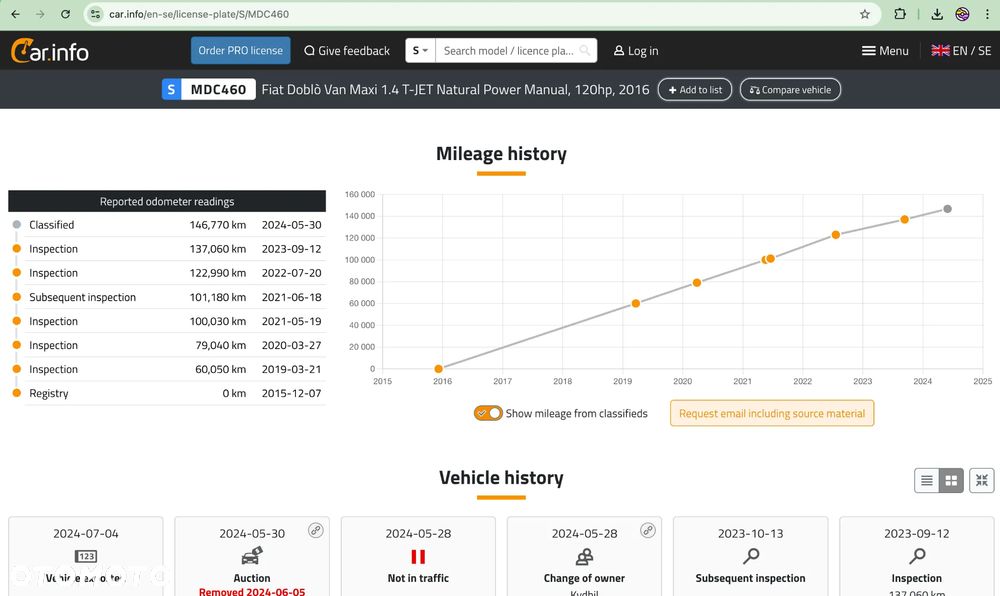Open the hamburger Menu
Viewport: 1000px width, 596px height.
click(x=885, y=50)
